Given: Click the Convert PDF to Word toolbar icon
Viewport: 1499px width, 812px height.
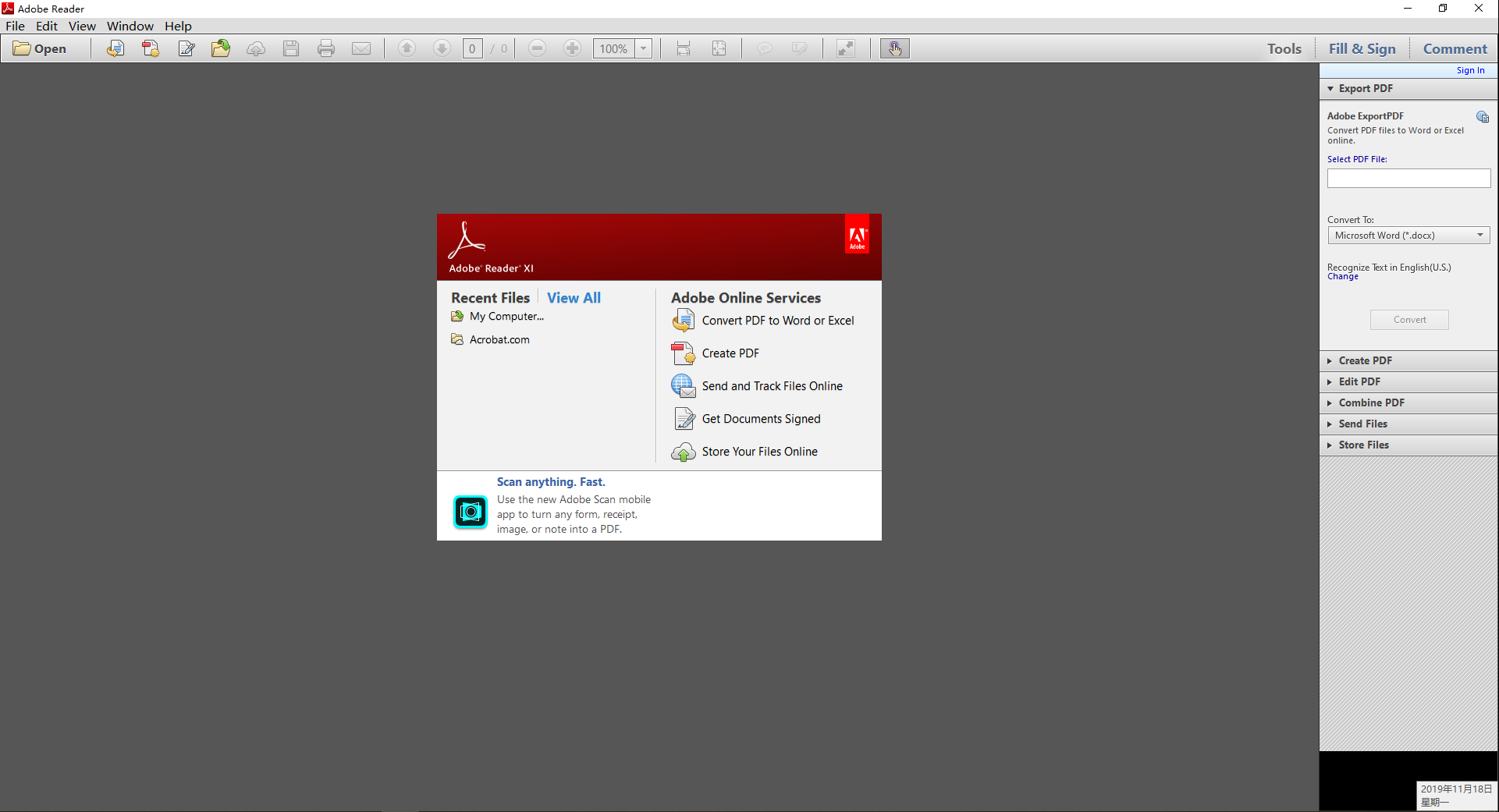Looking at the screenshot, I should tap(115, 48).
